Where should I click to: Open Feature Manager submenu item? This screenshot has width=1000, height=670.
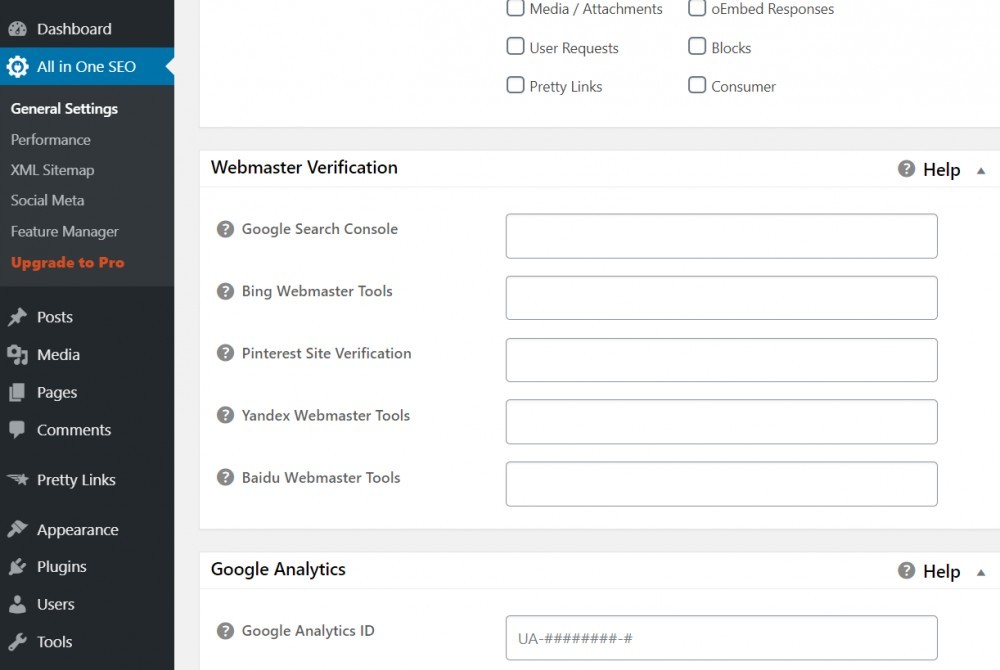pos(64,231)
